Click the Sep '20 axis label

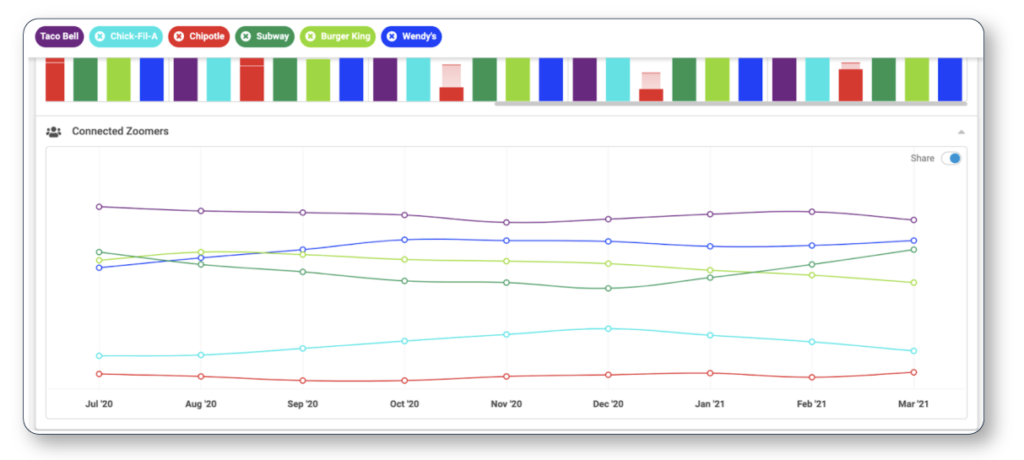click(x=303, y=404)
